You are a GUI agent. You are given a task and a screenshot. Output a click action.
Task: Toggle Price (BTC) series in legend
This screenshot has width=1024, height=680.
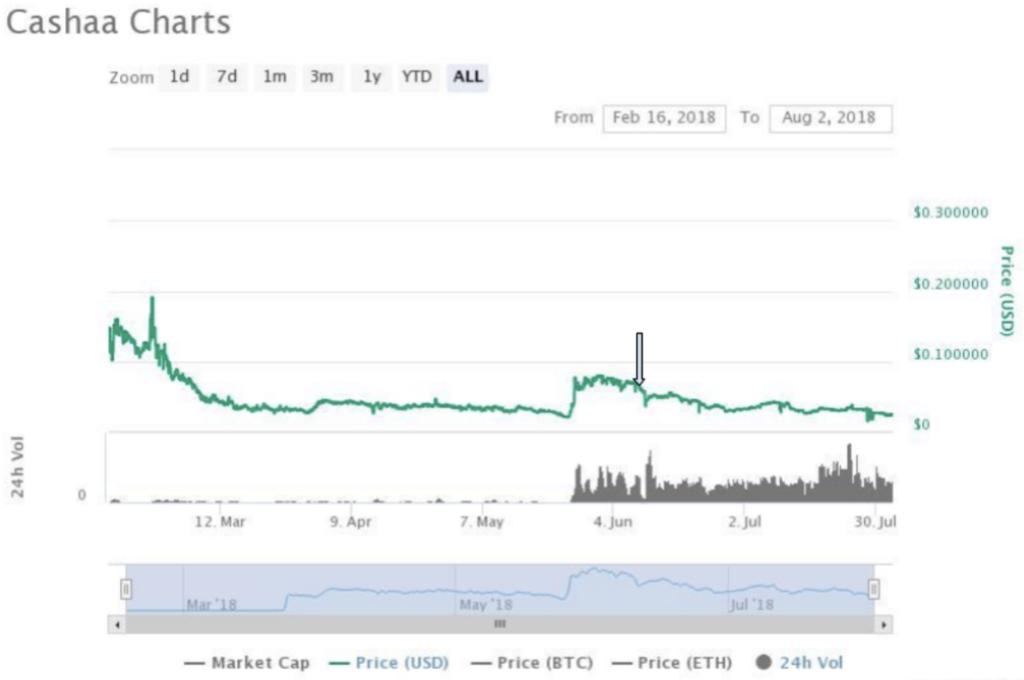[x=532, y=663]
